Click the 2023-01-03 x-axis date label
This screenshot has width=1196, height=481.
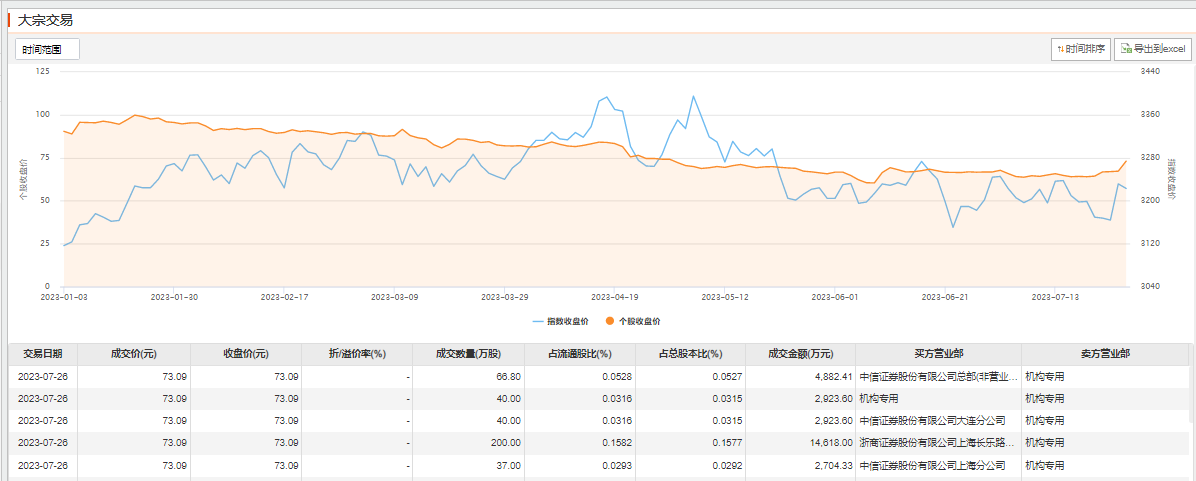point(66,297)
